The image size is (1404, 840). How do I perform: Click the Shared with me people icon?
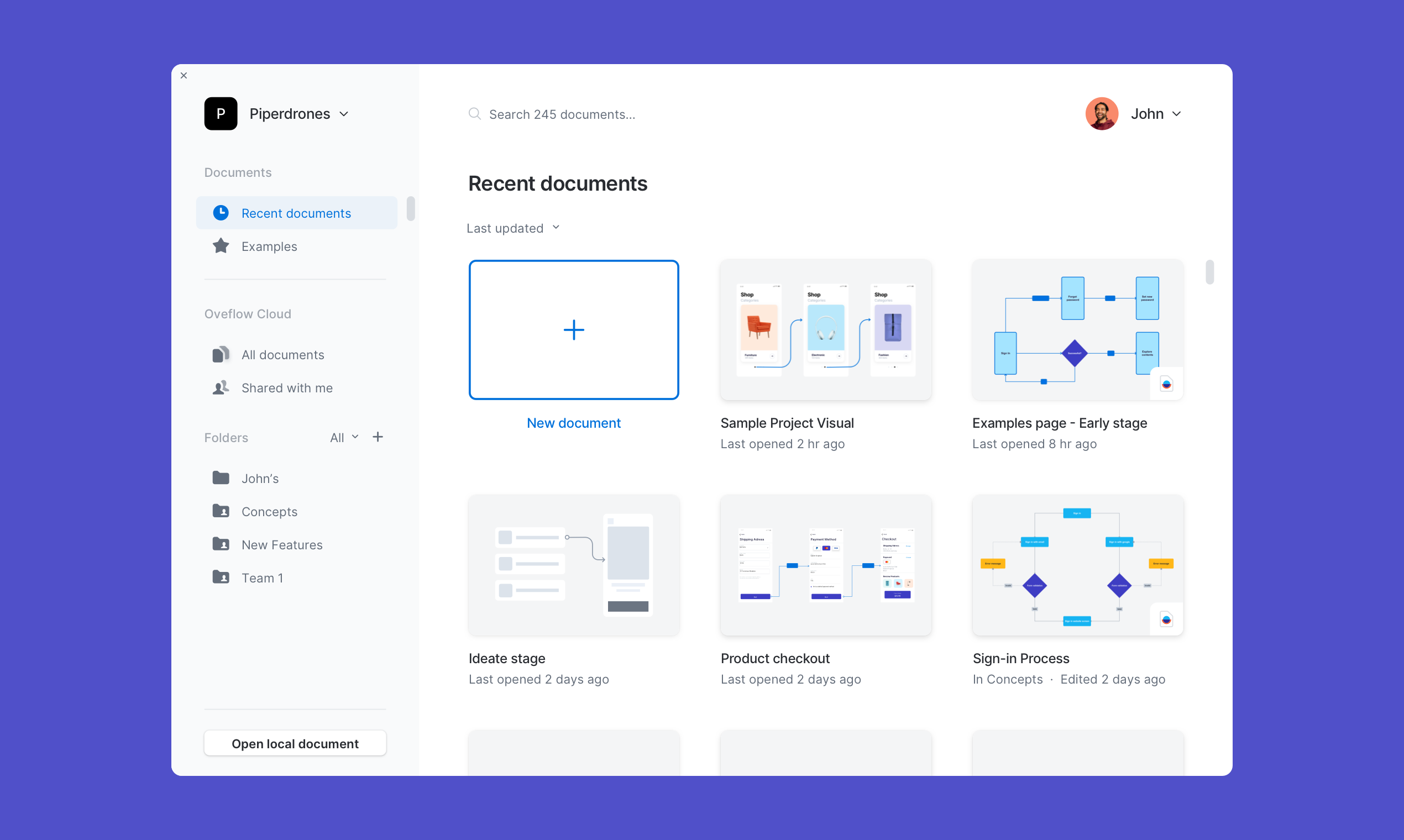[221, 388]
